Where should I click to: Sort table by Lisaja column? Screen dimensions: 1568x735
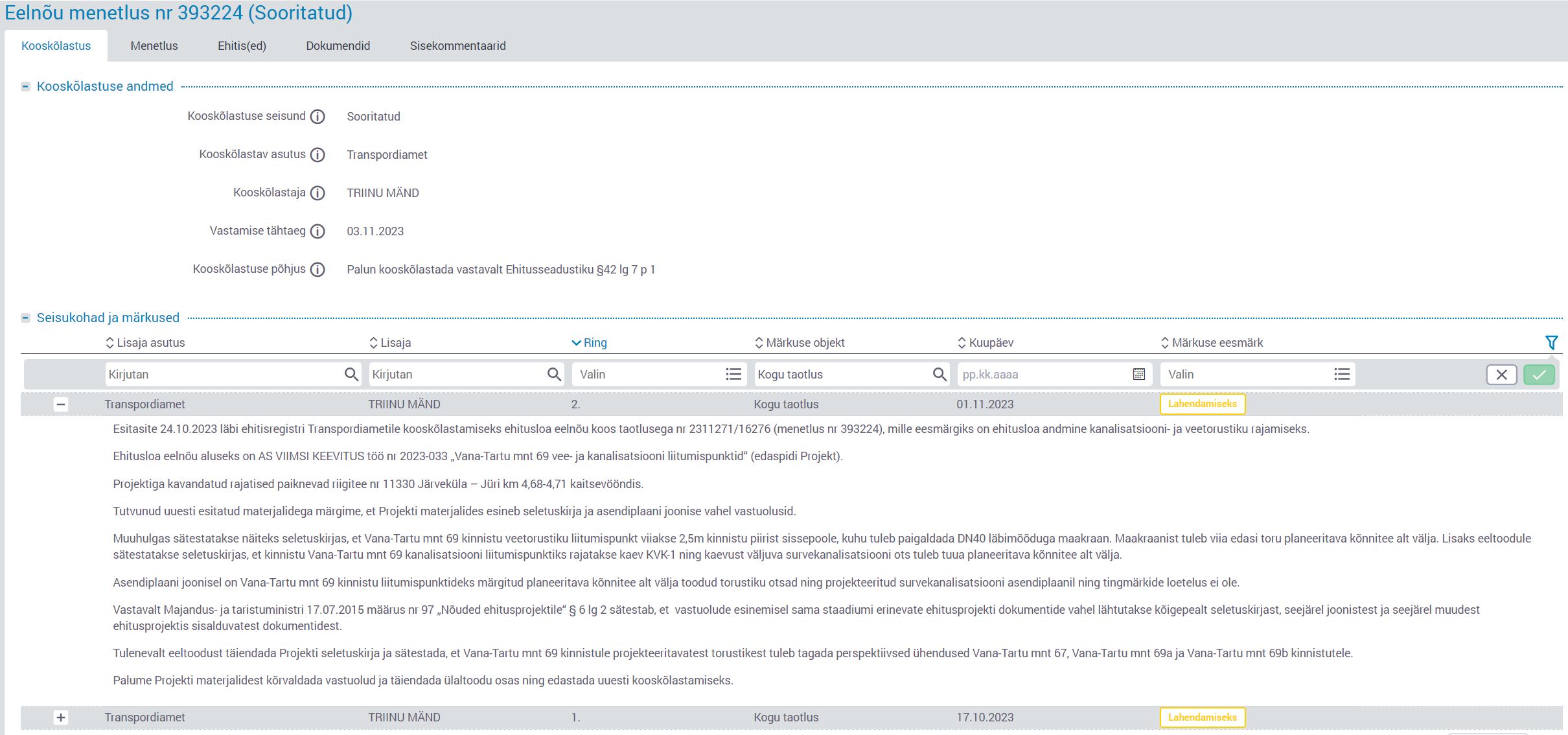(390, 343)
